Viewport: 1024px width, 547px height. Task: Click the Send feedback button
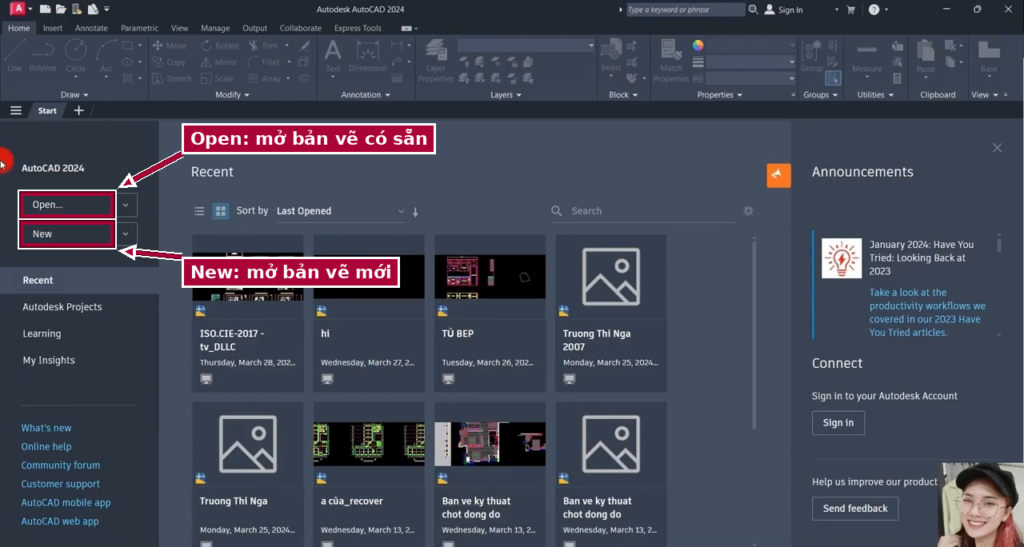click(855, 508)
